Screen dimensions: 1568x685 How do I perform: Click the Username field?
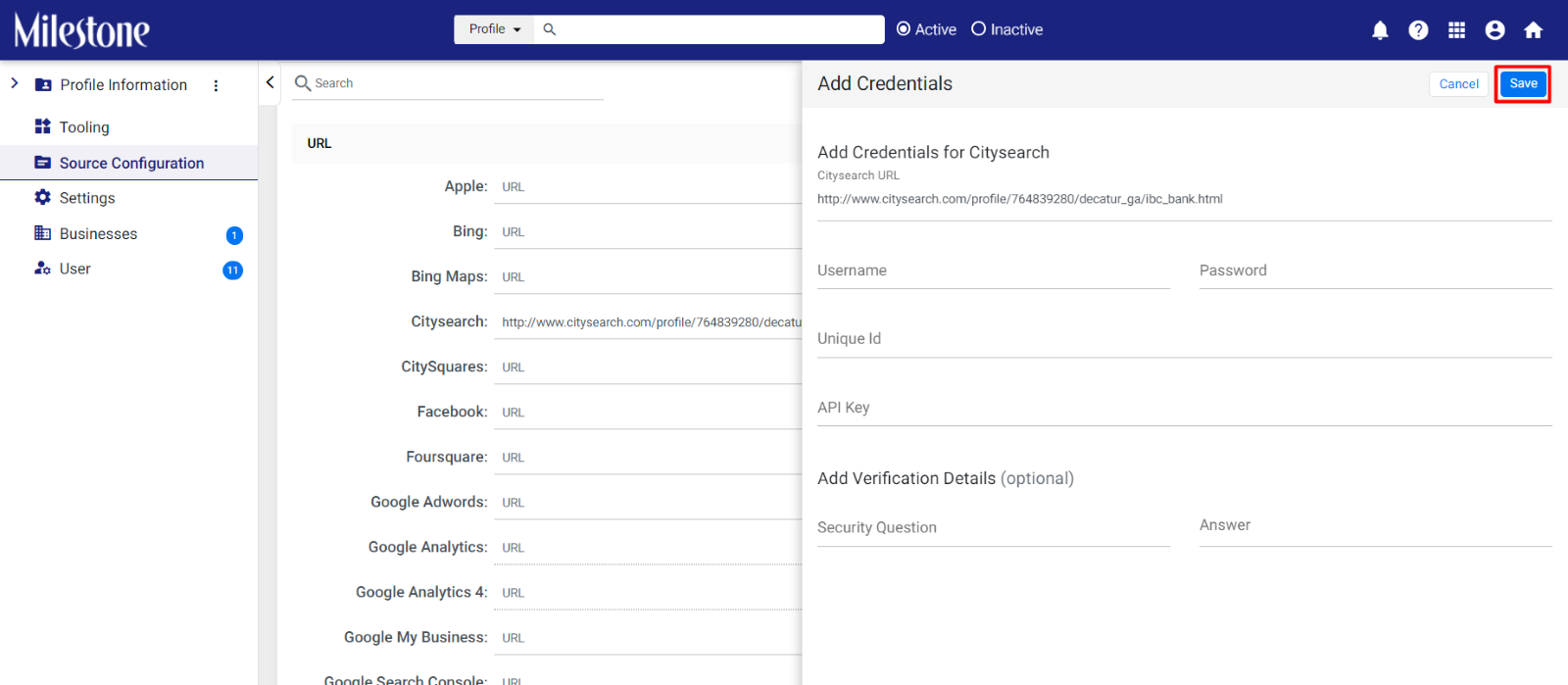point(994,270)
